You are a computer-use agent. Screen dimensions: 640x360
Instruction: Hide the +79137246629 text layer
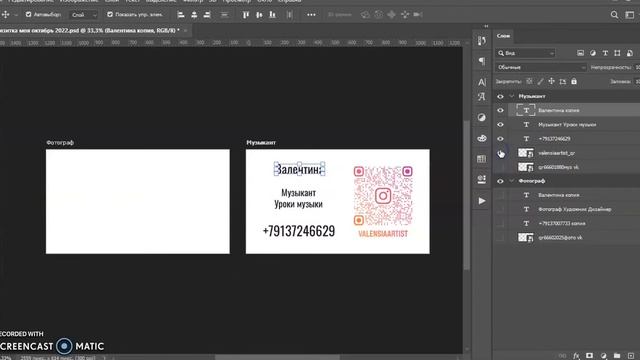[x=500, y=139]
